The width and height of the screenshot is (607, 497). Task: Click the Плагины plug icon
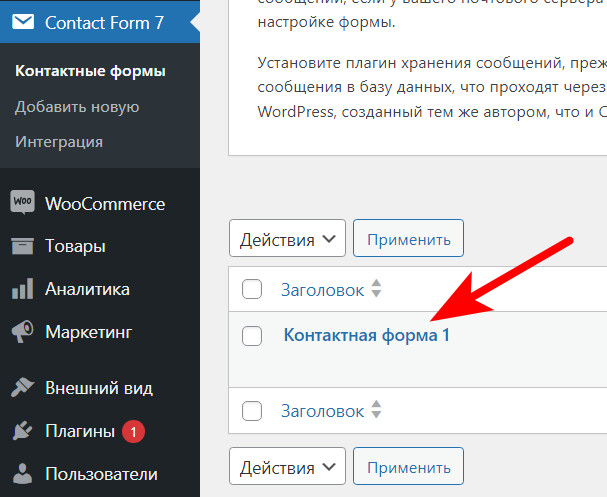click(22, 430)
